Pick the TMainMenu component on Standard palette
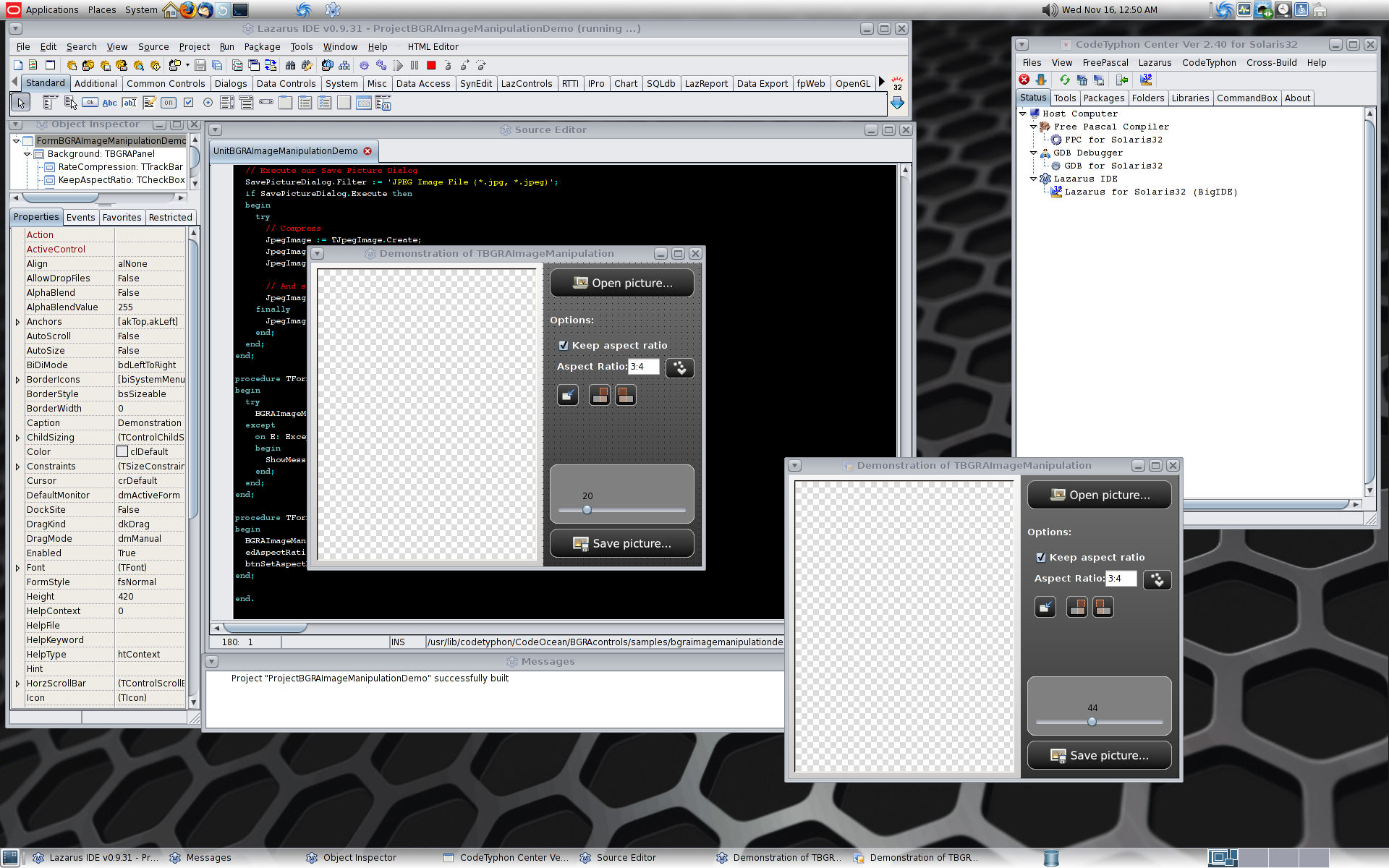The width and height of the screenshot is (1389, 868). coord(50,102)
